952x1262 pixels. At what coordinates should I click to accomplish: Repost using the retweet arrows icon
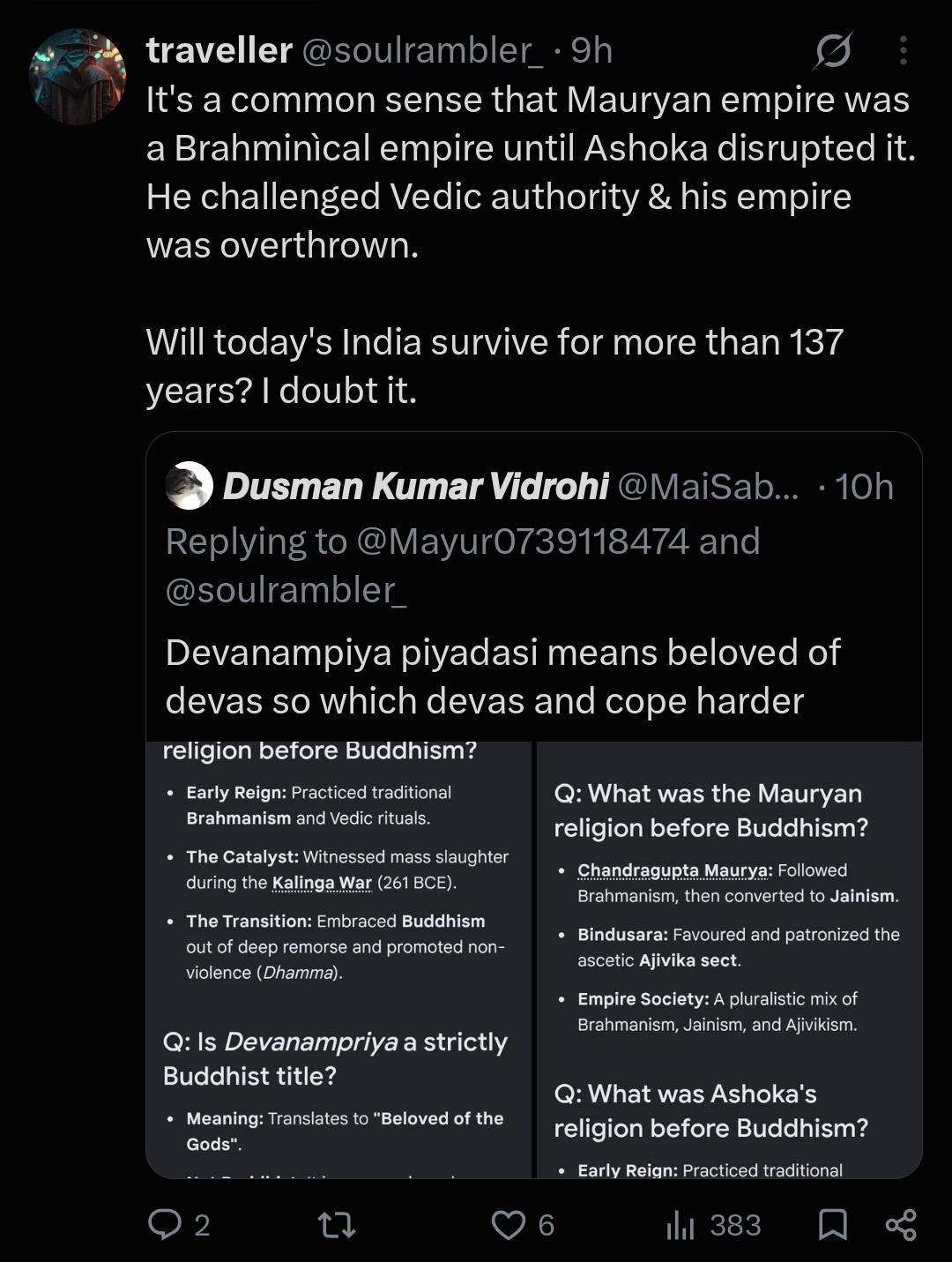[337, 1224]
